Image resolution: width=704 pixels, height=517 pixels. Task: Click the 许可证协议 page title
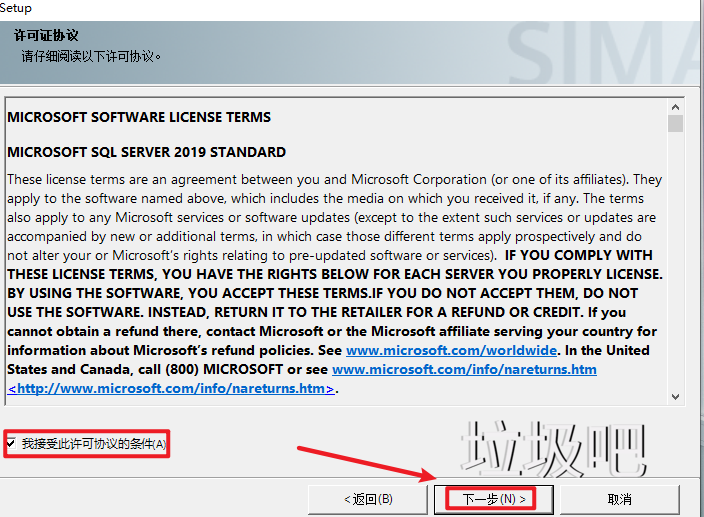[47, 36]
